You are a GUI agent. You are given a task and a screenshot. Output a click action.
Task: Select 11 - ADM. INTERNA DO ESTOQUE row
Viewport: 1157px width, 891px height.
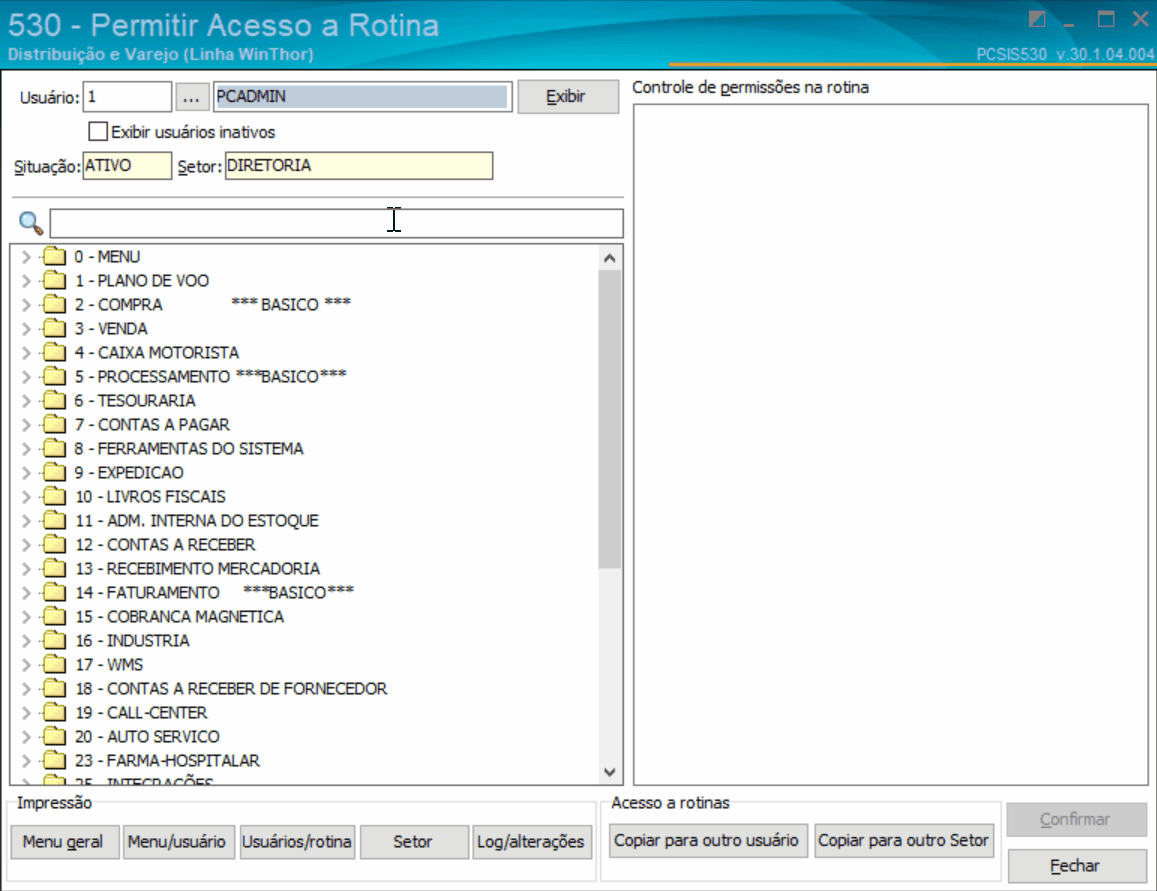[197, 521]
